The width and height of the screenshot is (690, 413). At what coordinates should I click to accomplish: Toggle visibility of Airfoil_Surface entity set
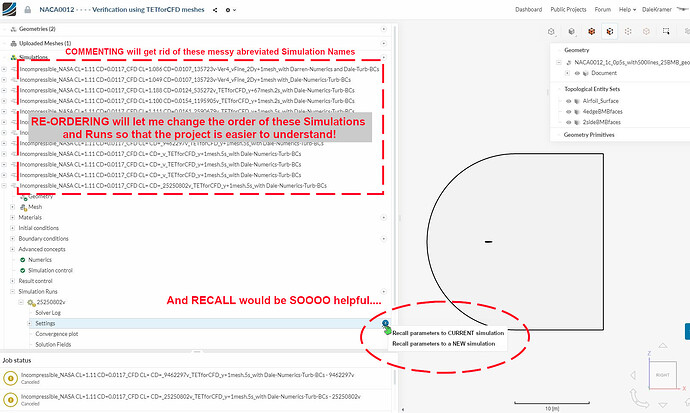[569, 101]
